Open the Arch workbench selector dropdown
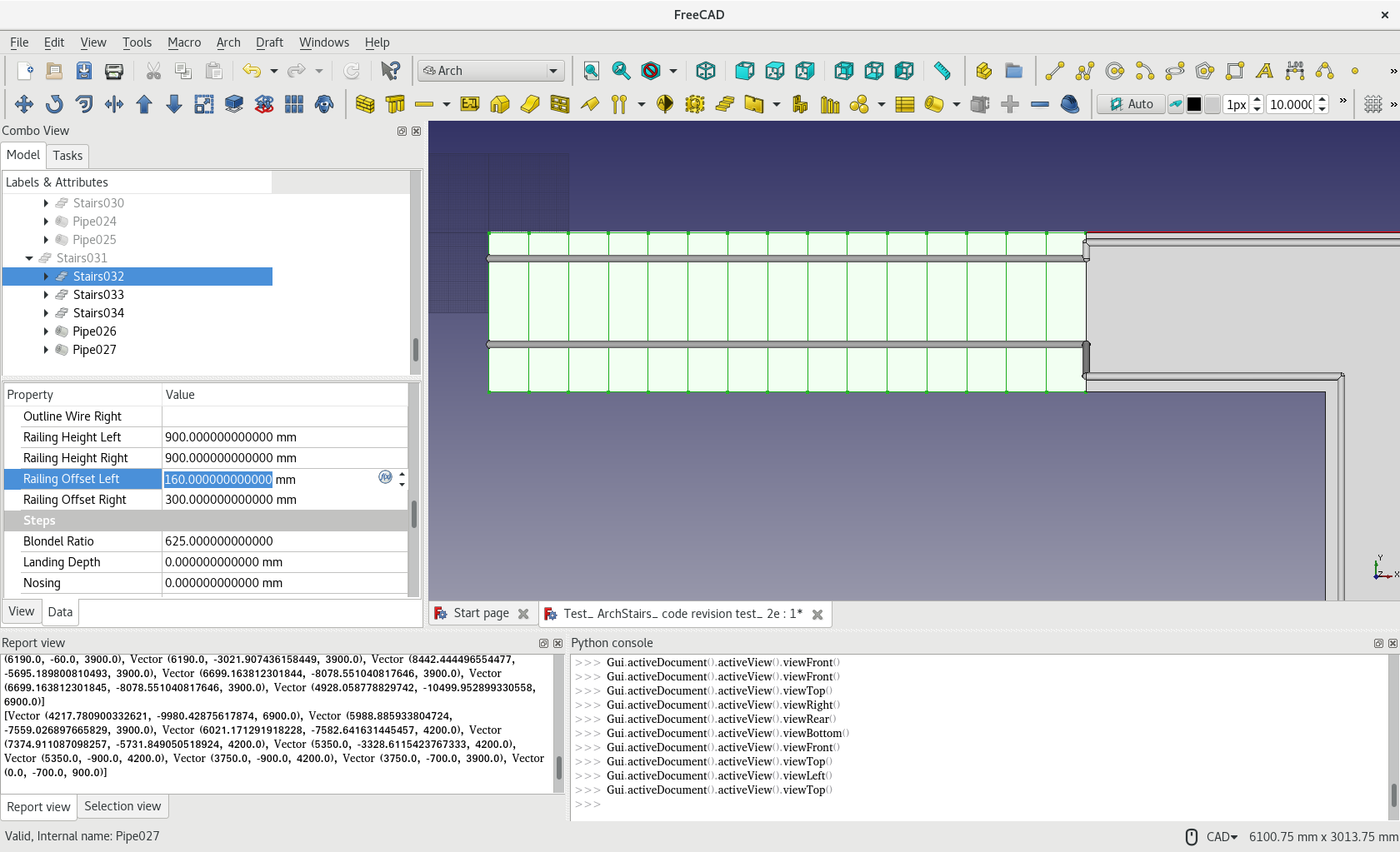This screenshot has height=852, width=1400. coord(492,71)
